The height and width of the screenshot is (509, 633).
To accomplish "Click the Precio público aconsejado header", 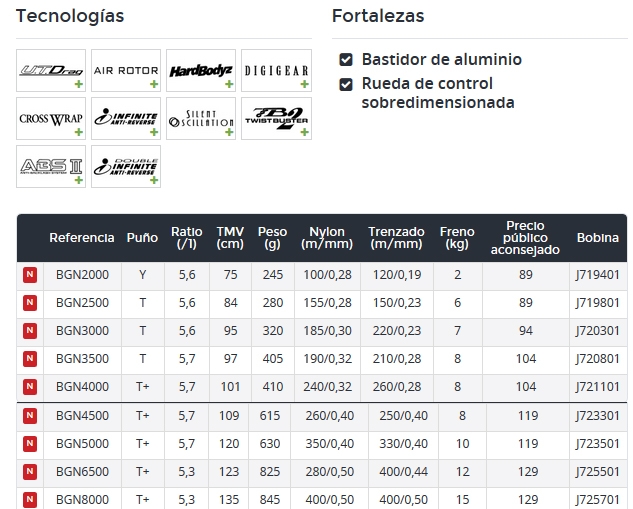I will point(525,238).
